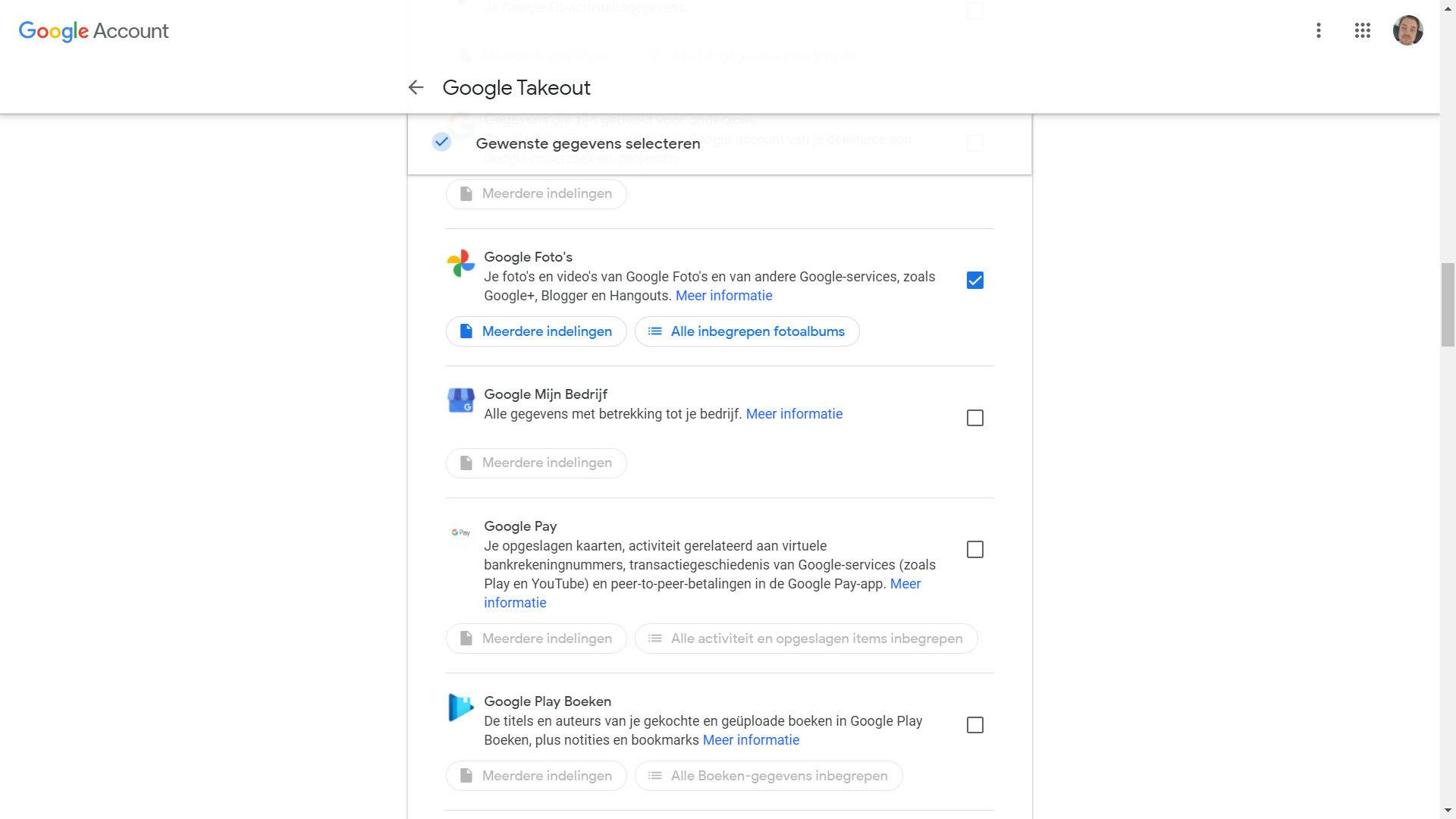
Task: Check the Google Mijn Bedrijf checkbox
Action: tap(974, 418)
